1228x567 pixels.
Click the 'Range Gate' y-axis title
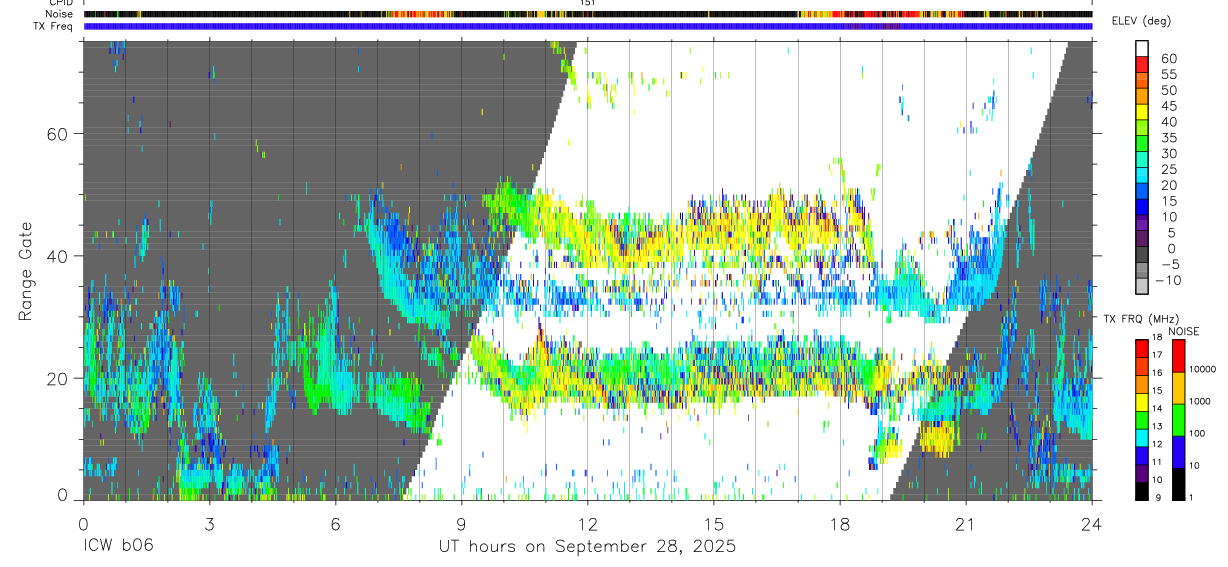27,270
